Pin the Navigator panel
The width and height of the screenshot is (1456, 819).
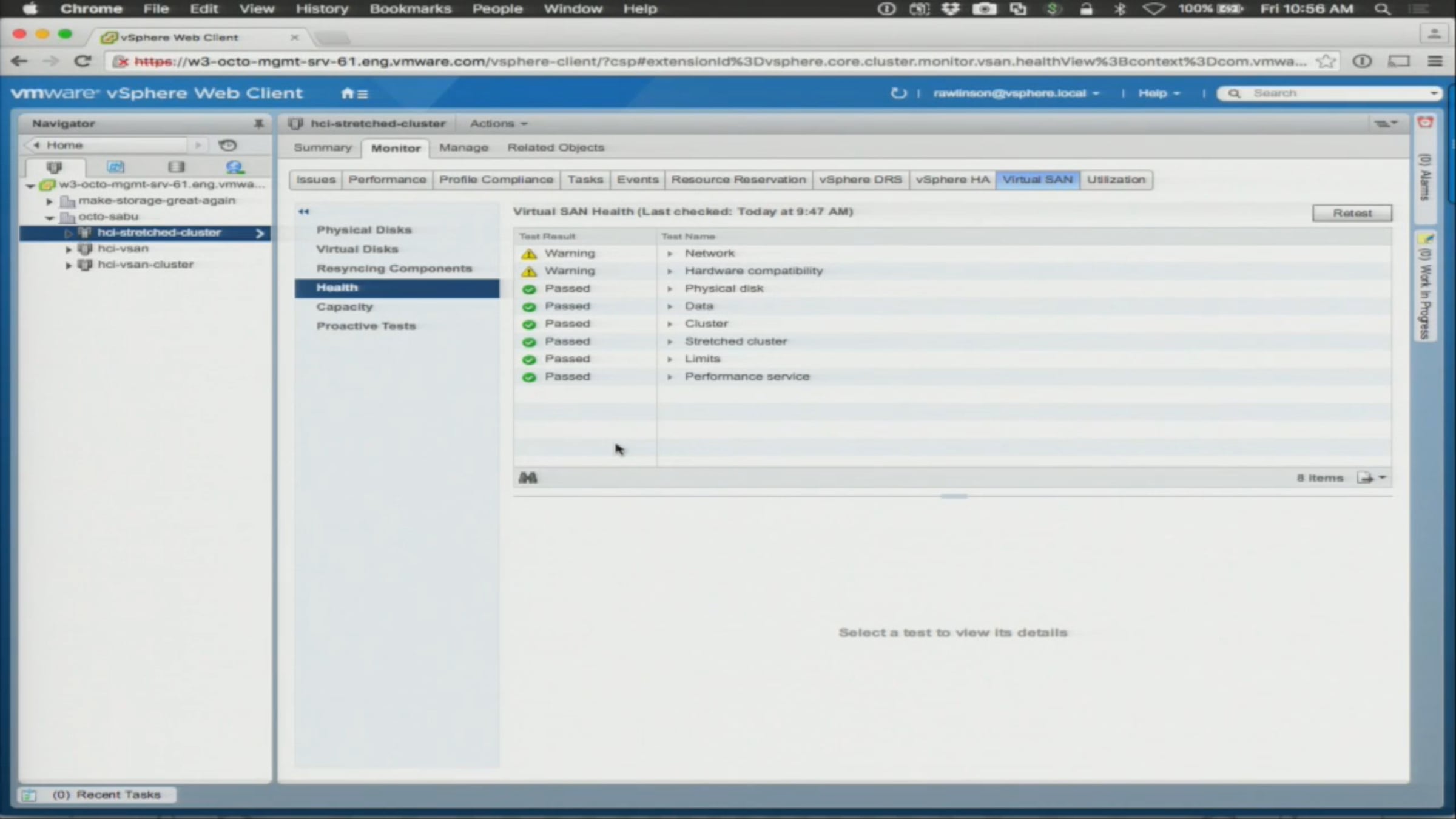258,124
